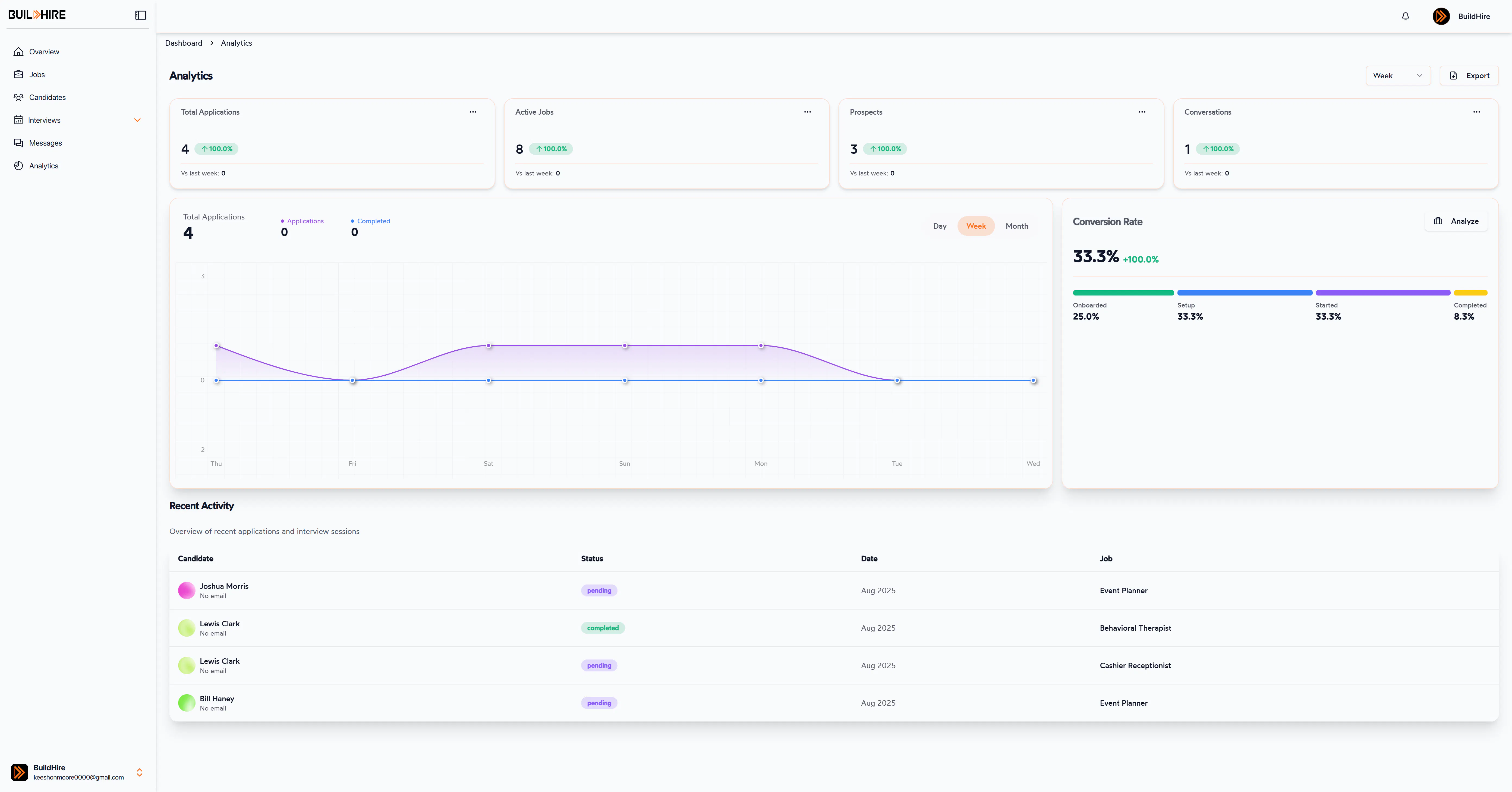
Task: Click the Job column header
Action: [x=1106, y=559]
